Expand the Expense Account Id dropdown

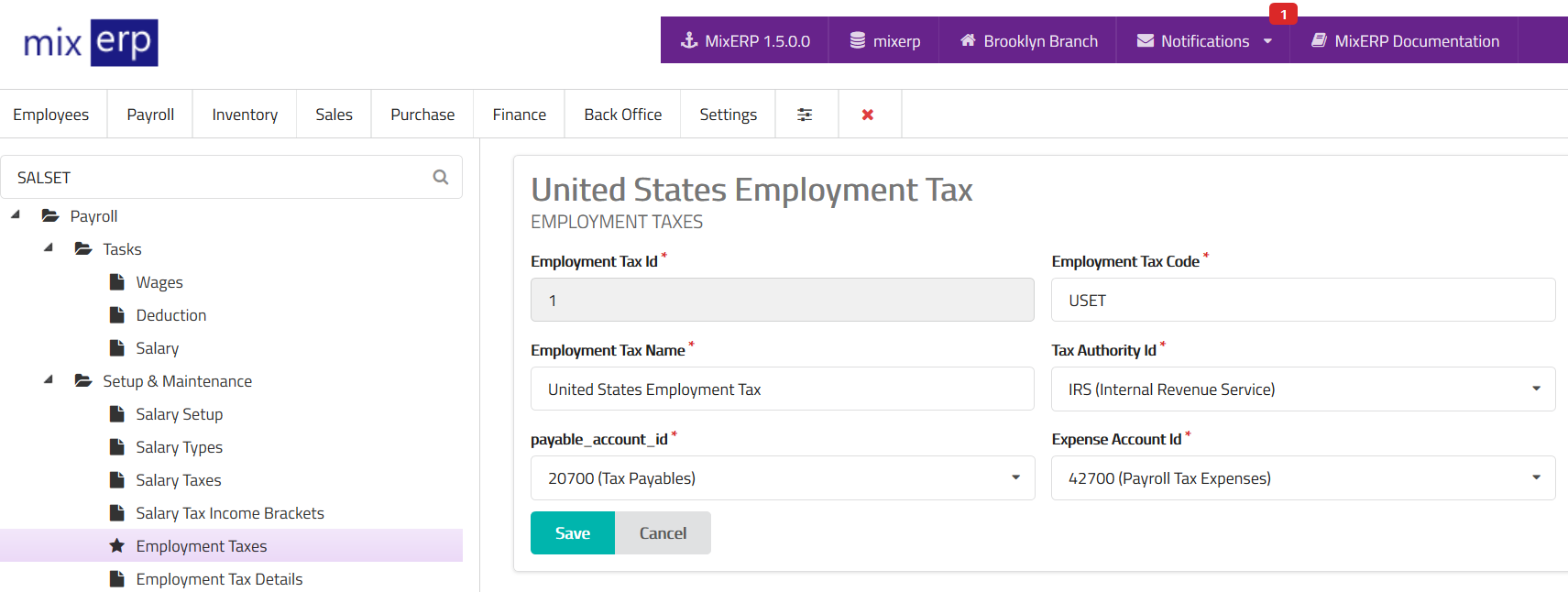click(x=1302, y=478)
